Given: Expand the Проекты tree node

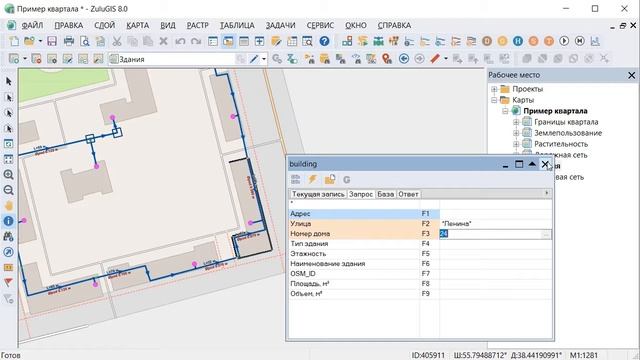Looking at the screenshot, I should (x=494, y=89).
